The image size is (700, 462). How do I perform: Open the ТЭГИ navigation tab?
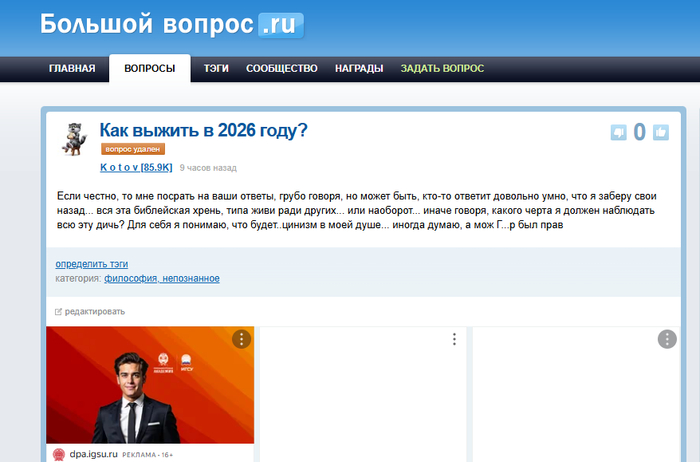(217, 69)
